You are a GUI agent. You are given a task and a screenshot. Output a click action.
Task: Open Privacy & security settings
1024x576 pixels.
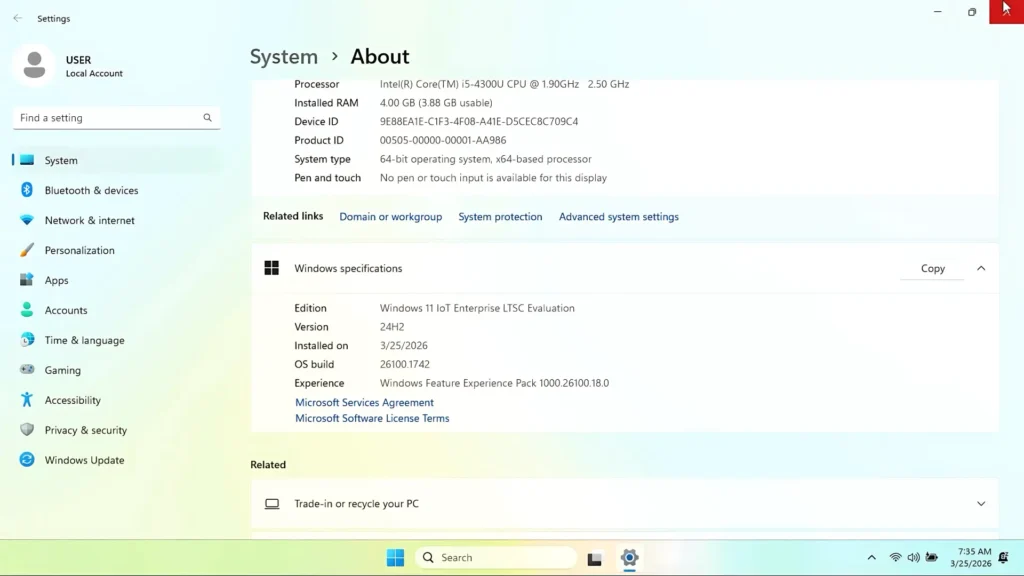(x=116, y=430)
